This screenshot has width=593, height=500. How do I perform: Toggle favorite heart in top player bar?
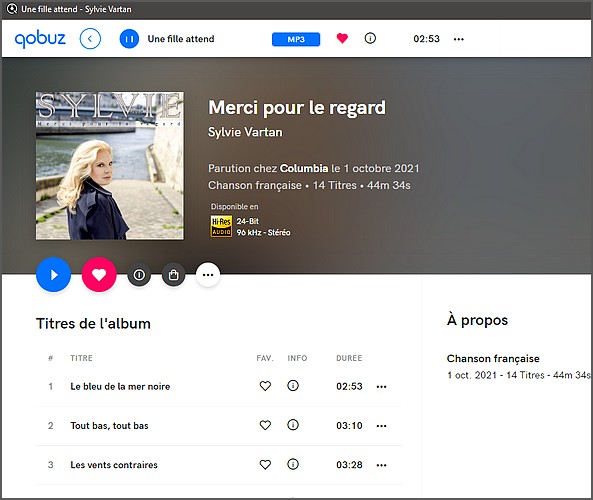(342, 38)
